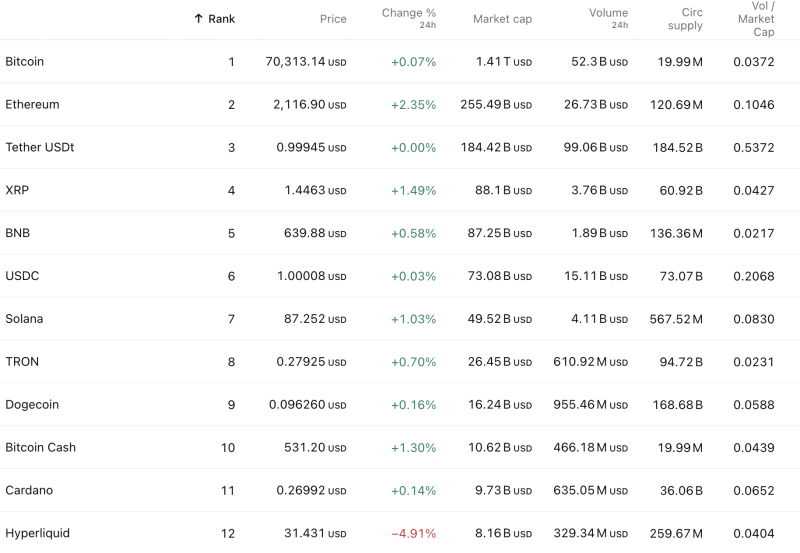
Task: Click Solana's +1.03% change value
Action: 413,319
